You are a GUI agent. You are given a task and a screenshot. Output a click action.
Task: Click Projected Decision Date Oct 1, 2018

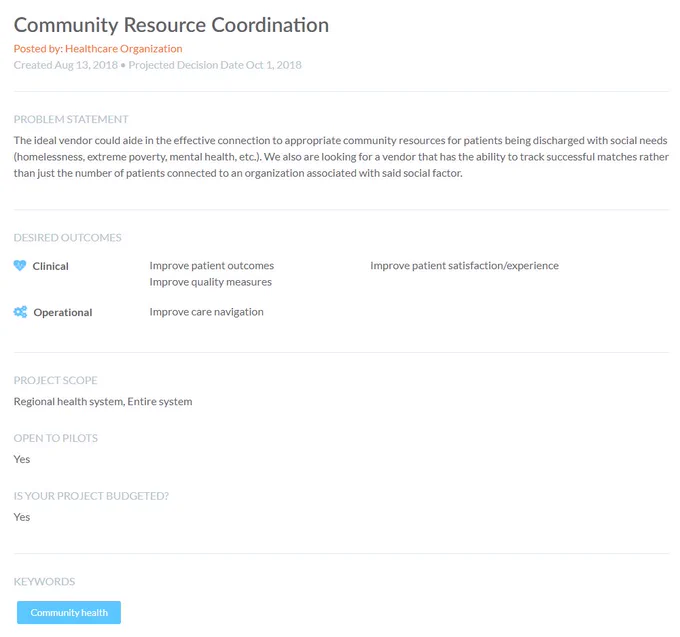pyautogui.click(x=215, y=65)
